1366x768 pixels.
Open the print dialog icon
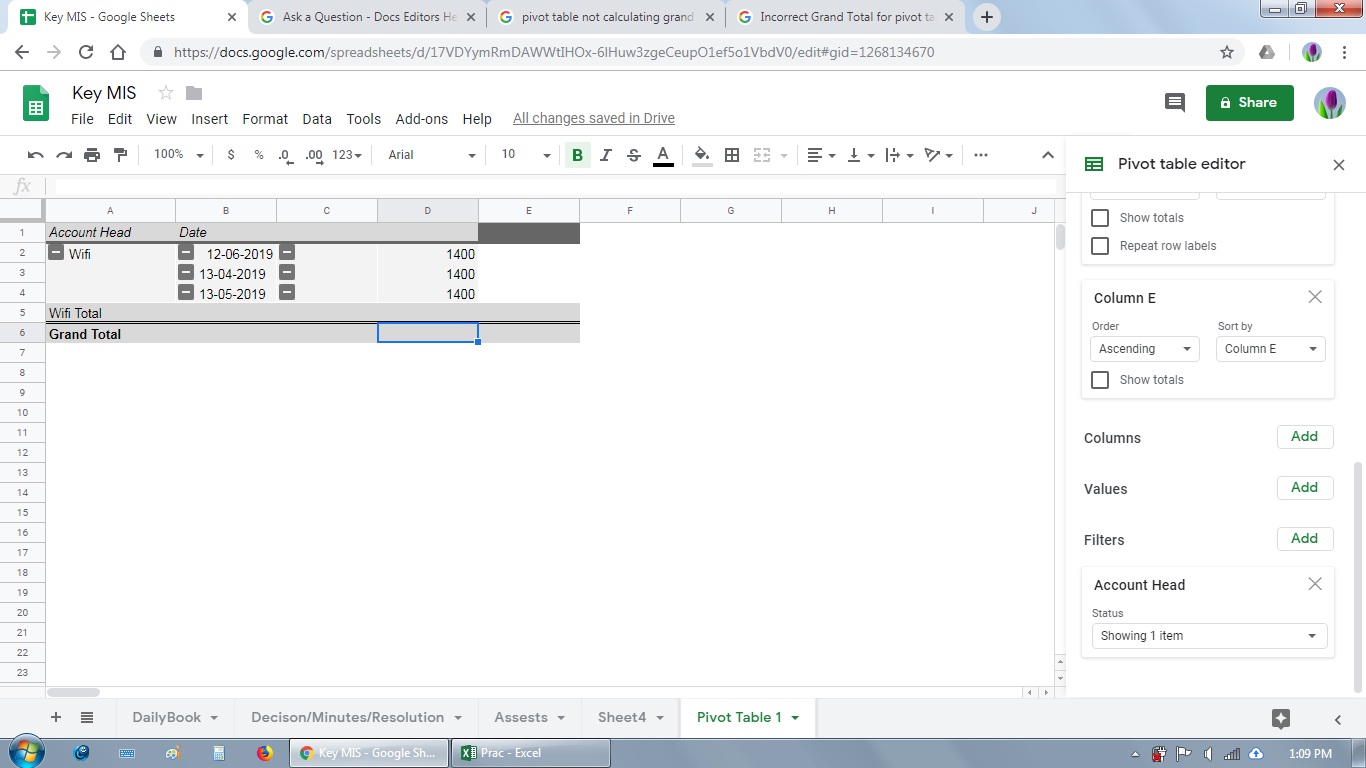[x=91, y=155]
